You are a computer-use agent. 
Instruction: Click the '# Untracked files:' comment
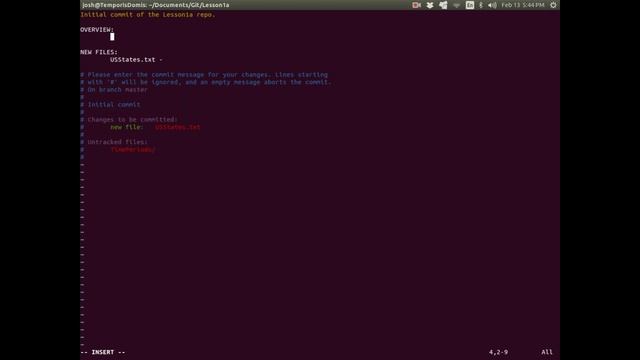114,142
